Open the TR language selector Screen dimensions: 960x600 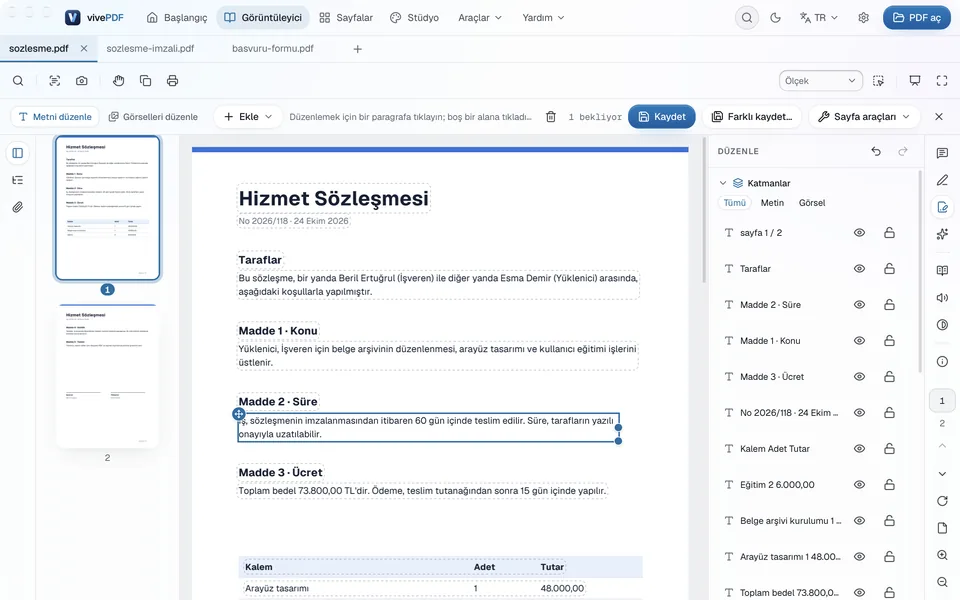pos(819,18)
